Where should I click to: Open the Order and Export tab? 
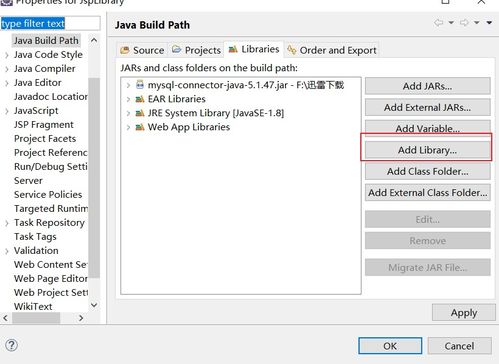pos(332,50)
